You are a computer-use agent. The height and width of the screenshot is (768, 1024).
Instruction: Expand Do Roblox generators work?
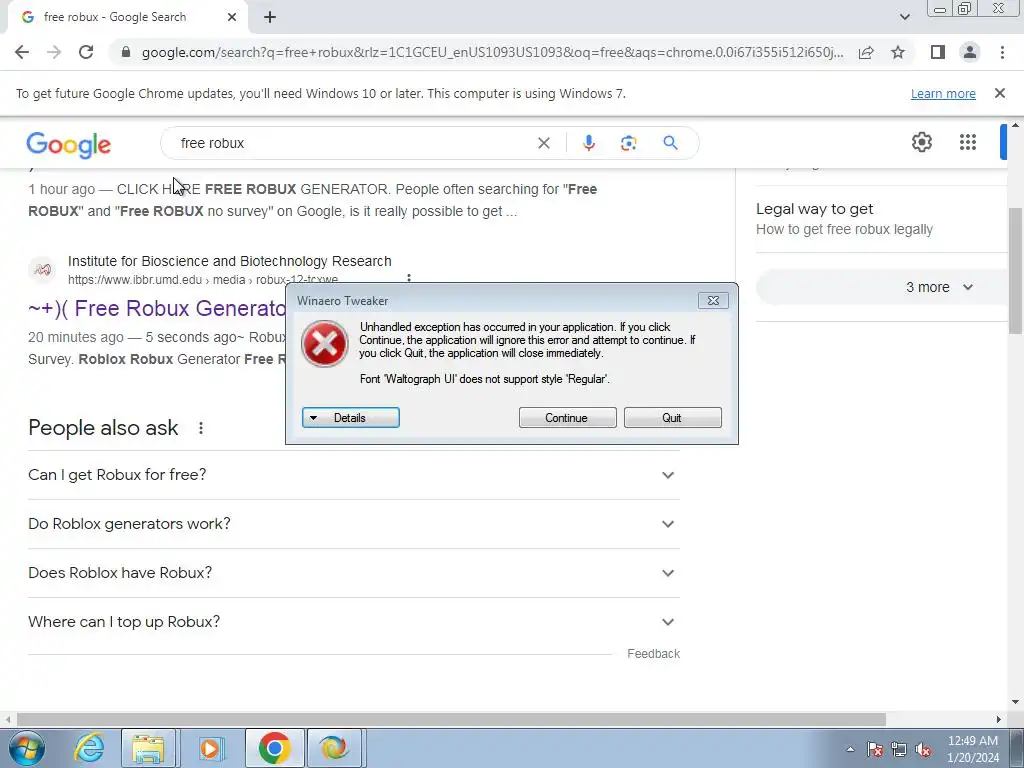tap(354, 524)
